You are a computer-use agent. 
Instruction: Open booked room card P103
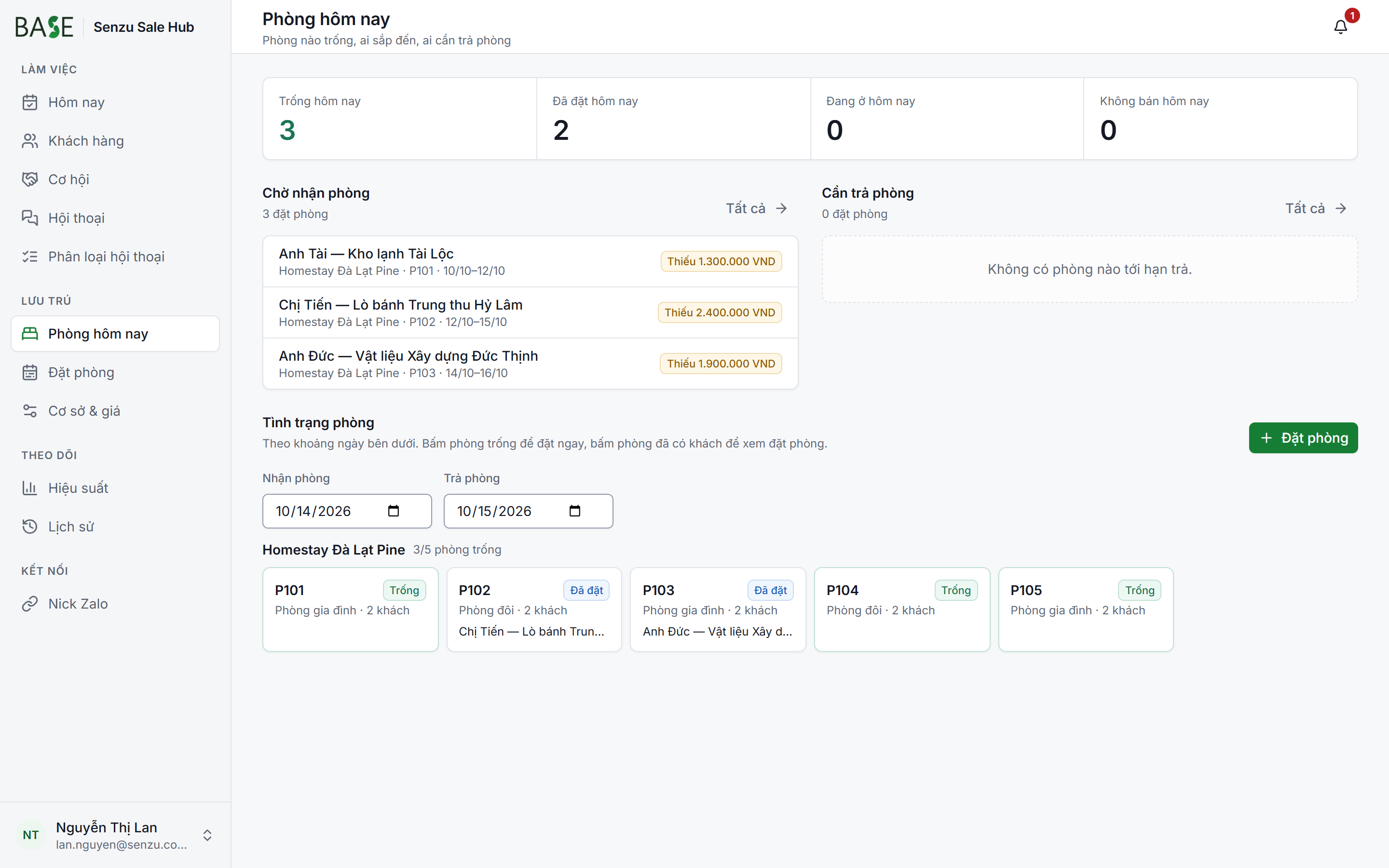point(718,609)
